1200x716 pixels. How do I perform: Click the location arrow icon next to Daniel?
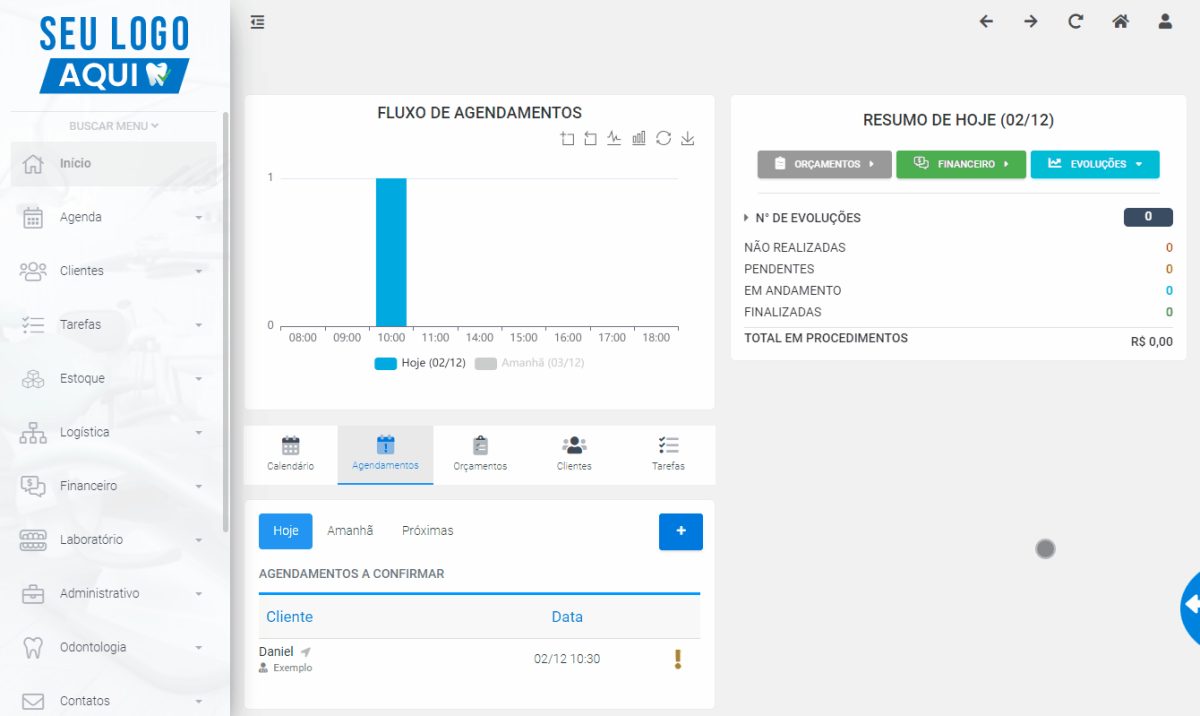pyautogui.click(x=306, y=652)
